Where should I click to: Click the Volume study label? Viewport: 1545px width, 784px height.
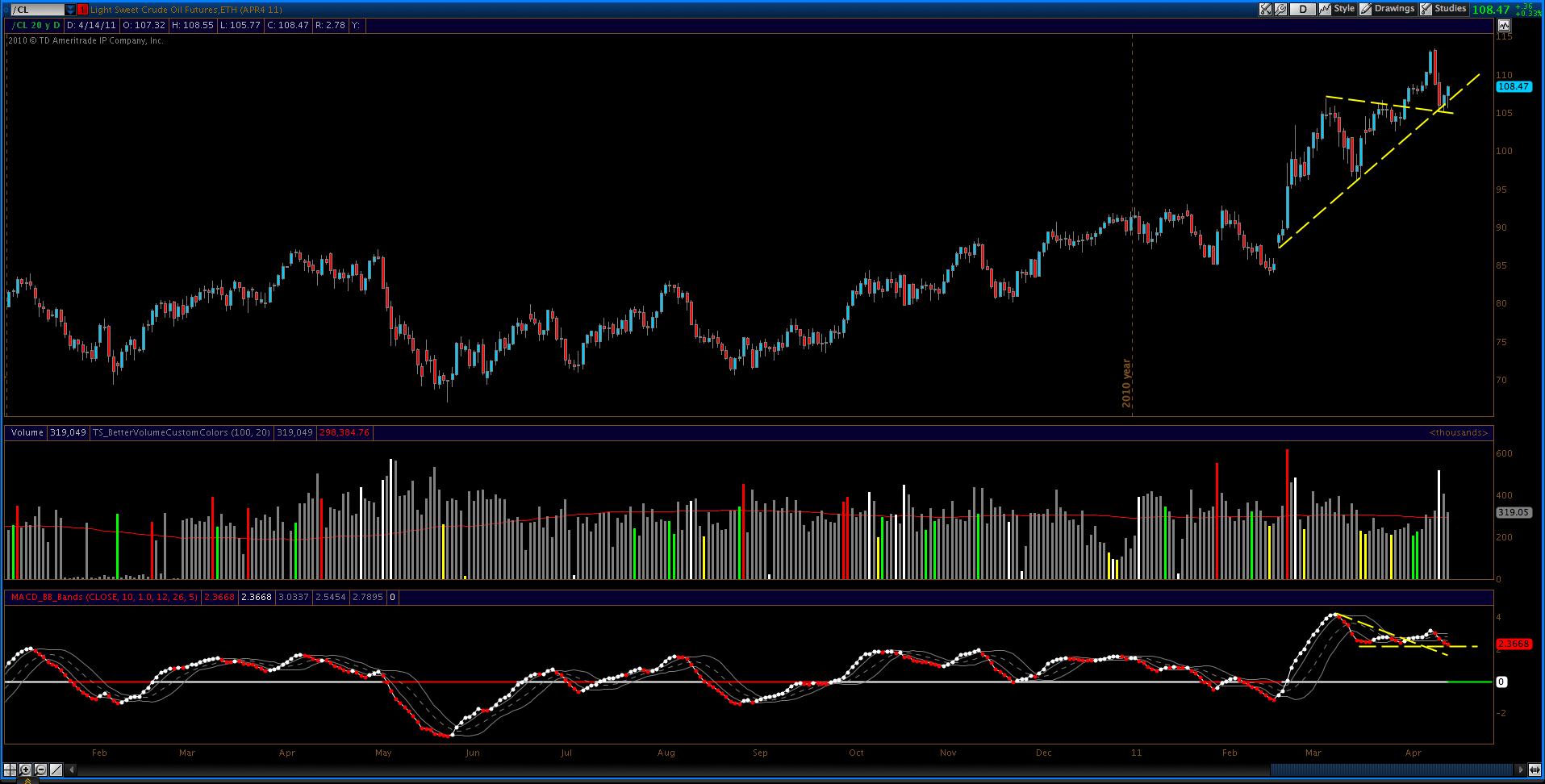[27, 432]
